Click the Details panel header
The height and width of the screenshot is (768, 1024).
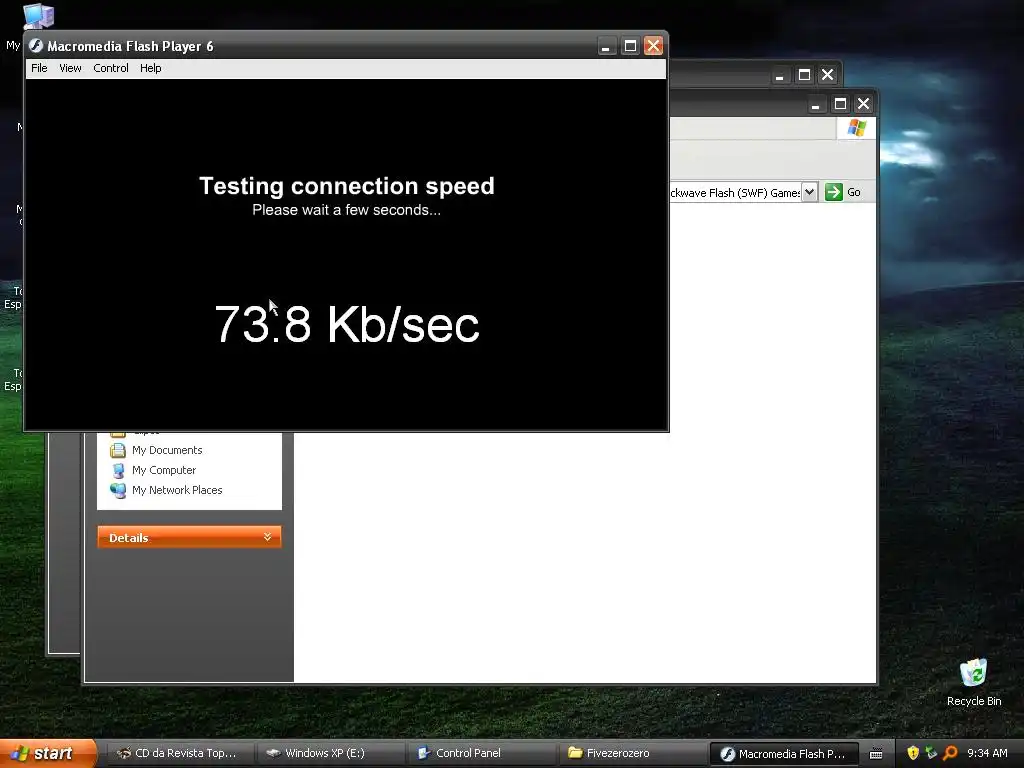click(189, 537)
